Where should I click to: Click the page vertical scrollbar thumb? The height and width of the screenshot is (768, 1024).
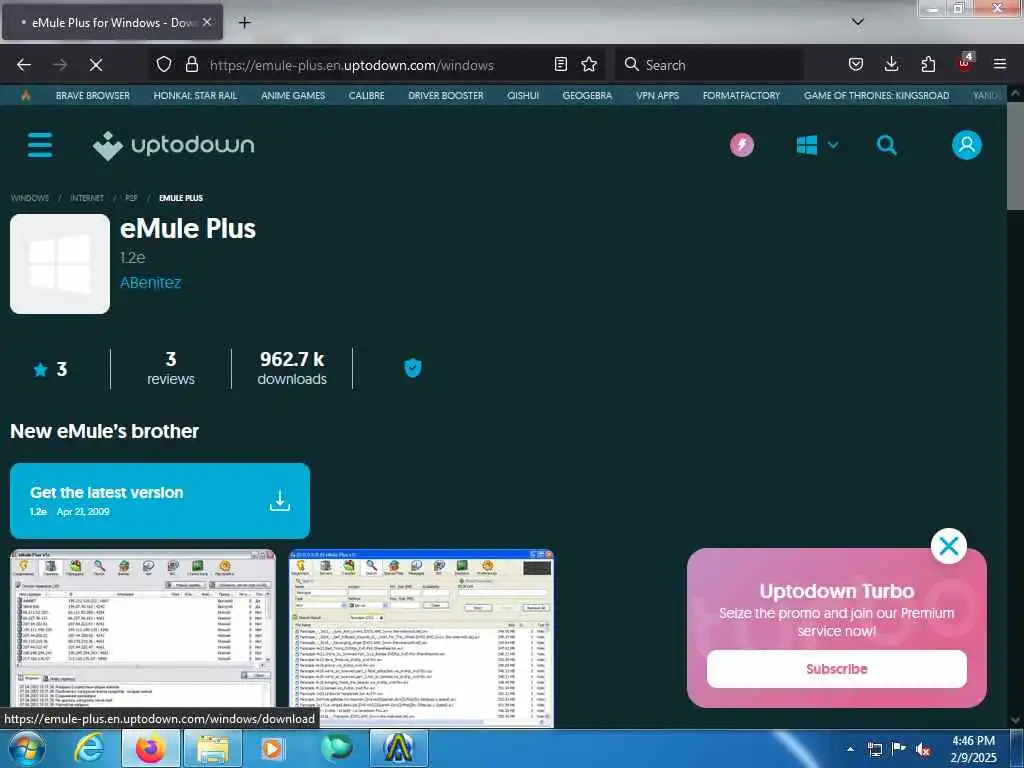(x=1014, y=157)
